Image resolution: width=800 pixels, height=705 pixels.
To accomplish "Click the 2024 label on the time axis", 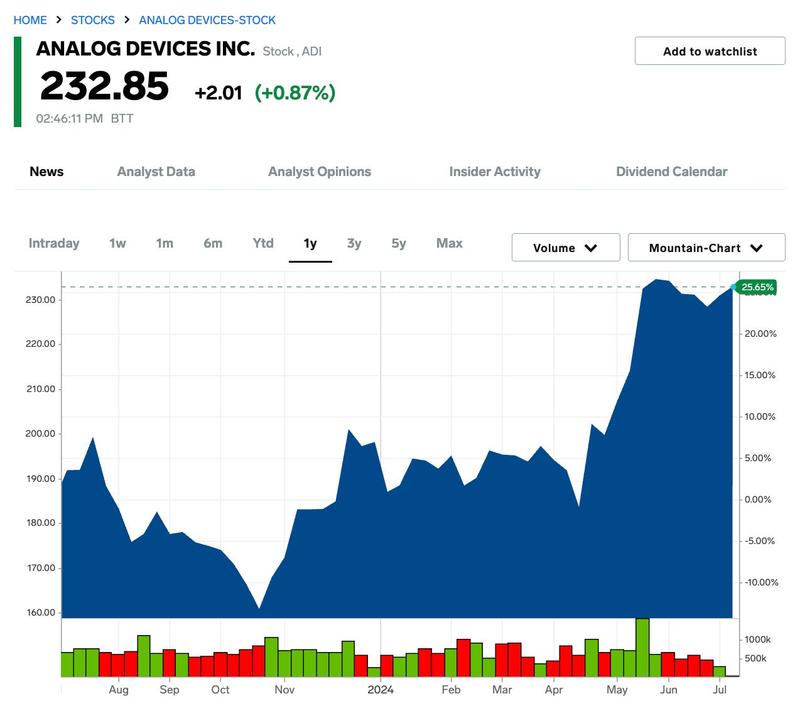I will 381,690.
